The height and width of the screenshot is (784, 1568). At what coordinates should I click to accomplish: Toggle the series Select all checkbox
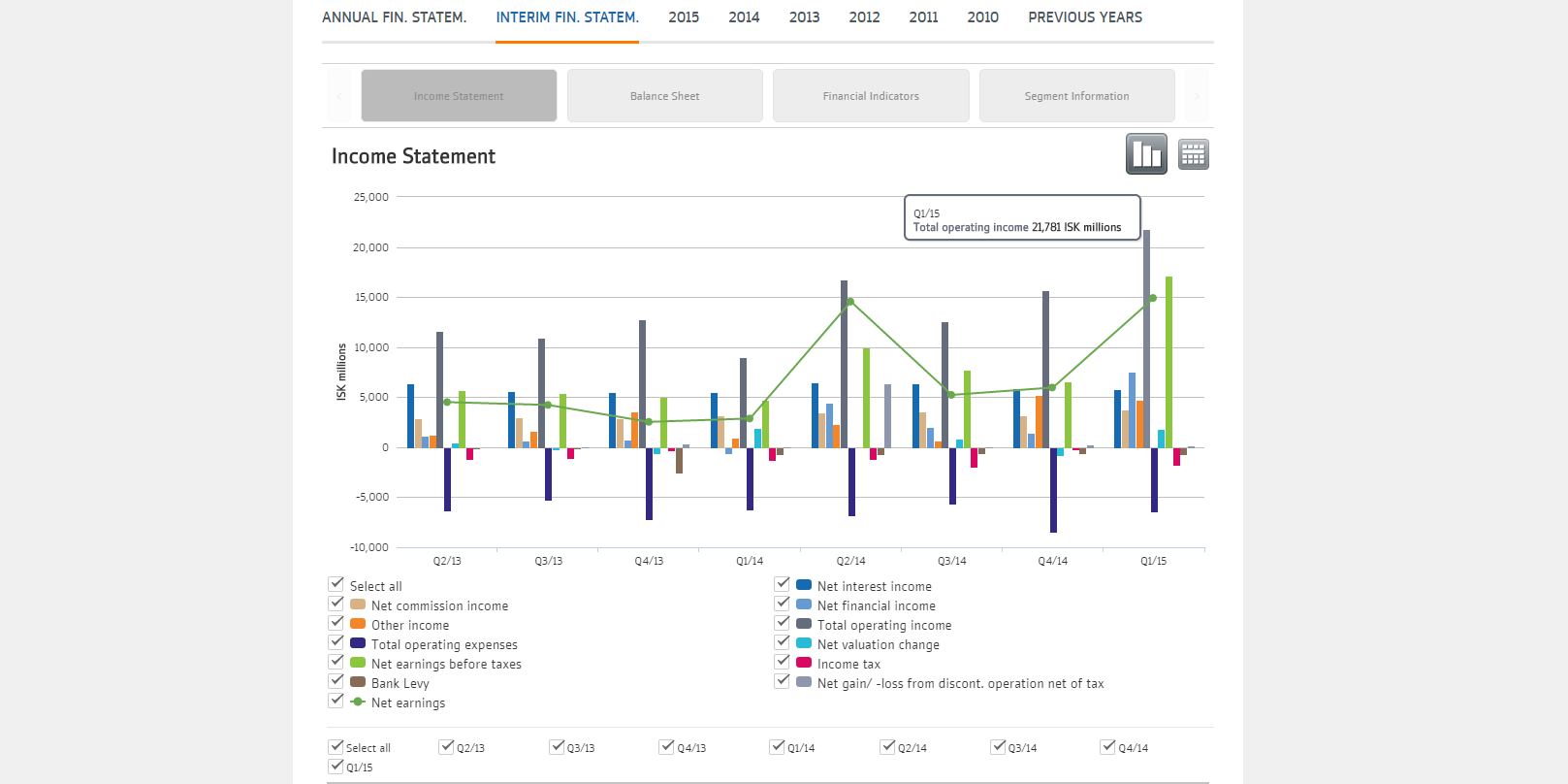click(336, 584)
